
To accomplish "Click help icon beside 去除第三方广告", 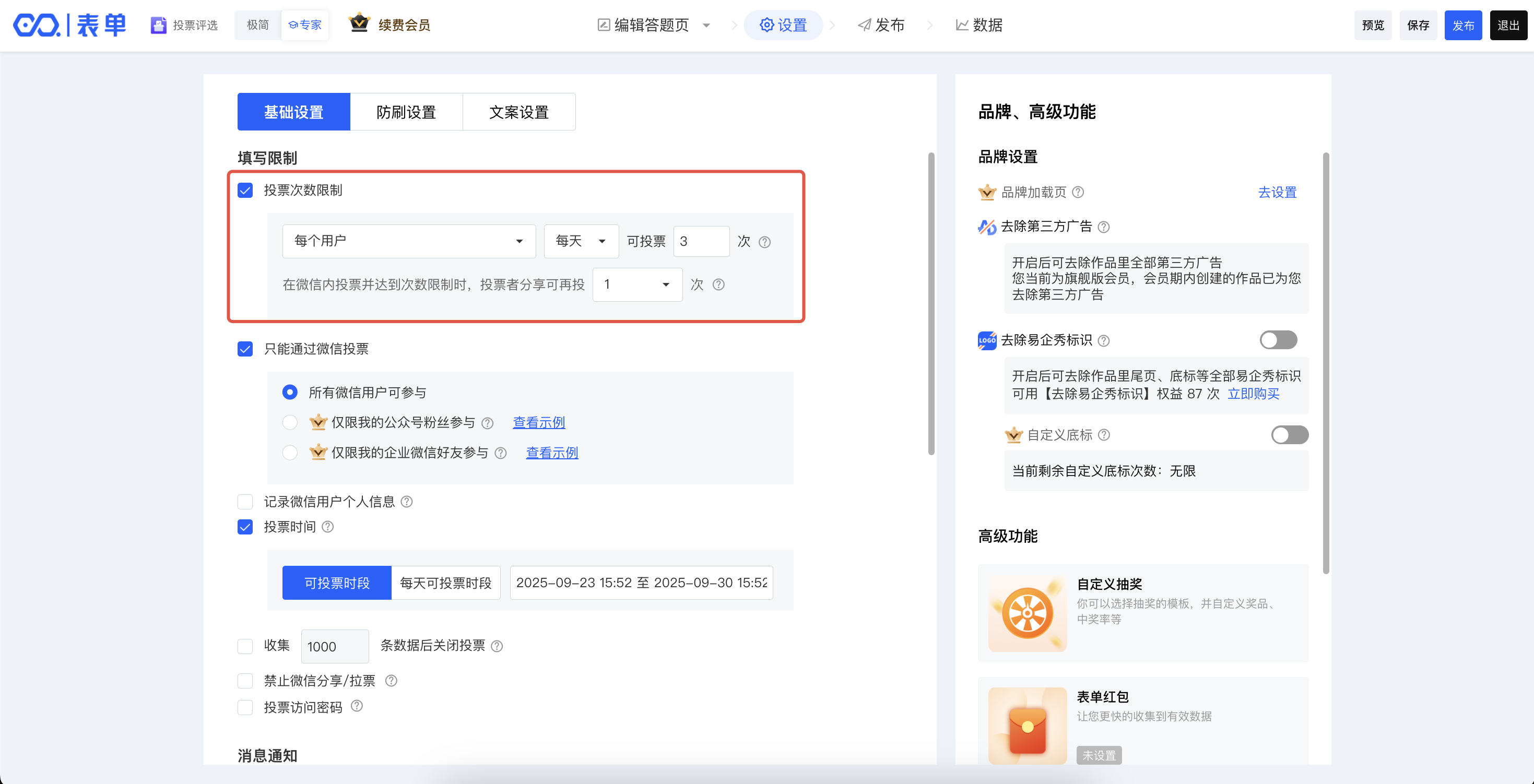I will coord(1103,227).
